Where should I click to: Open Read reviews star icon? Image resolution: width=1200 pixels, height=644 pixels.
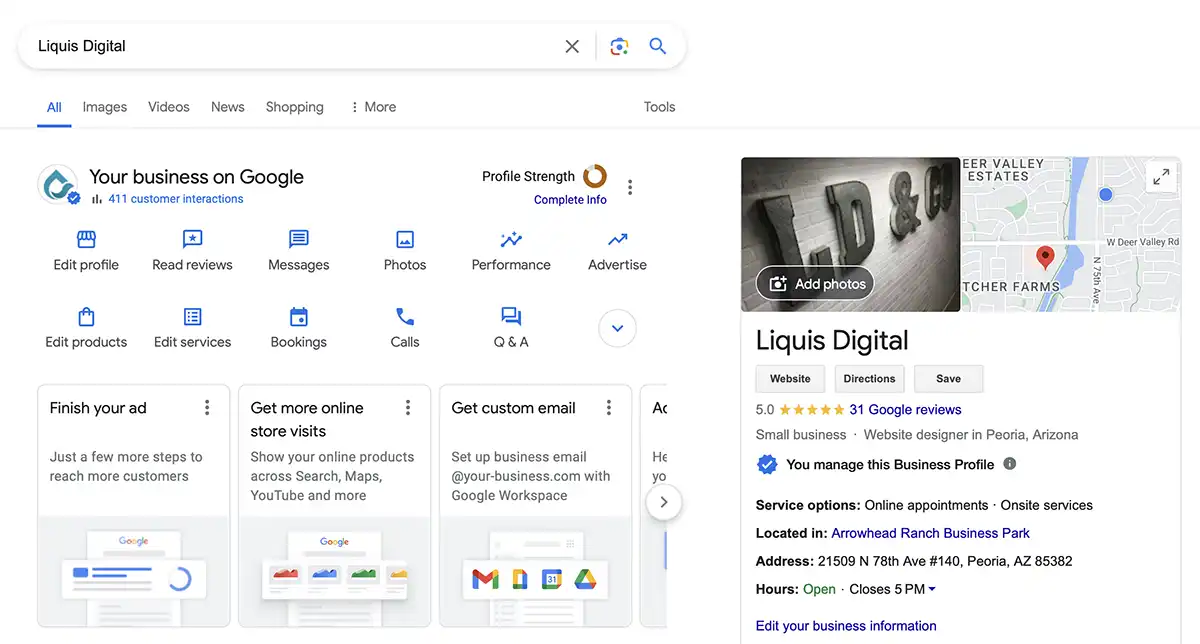pos(192,239)
